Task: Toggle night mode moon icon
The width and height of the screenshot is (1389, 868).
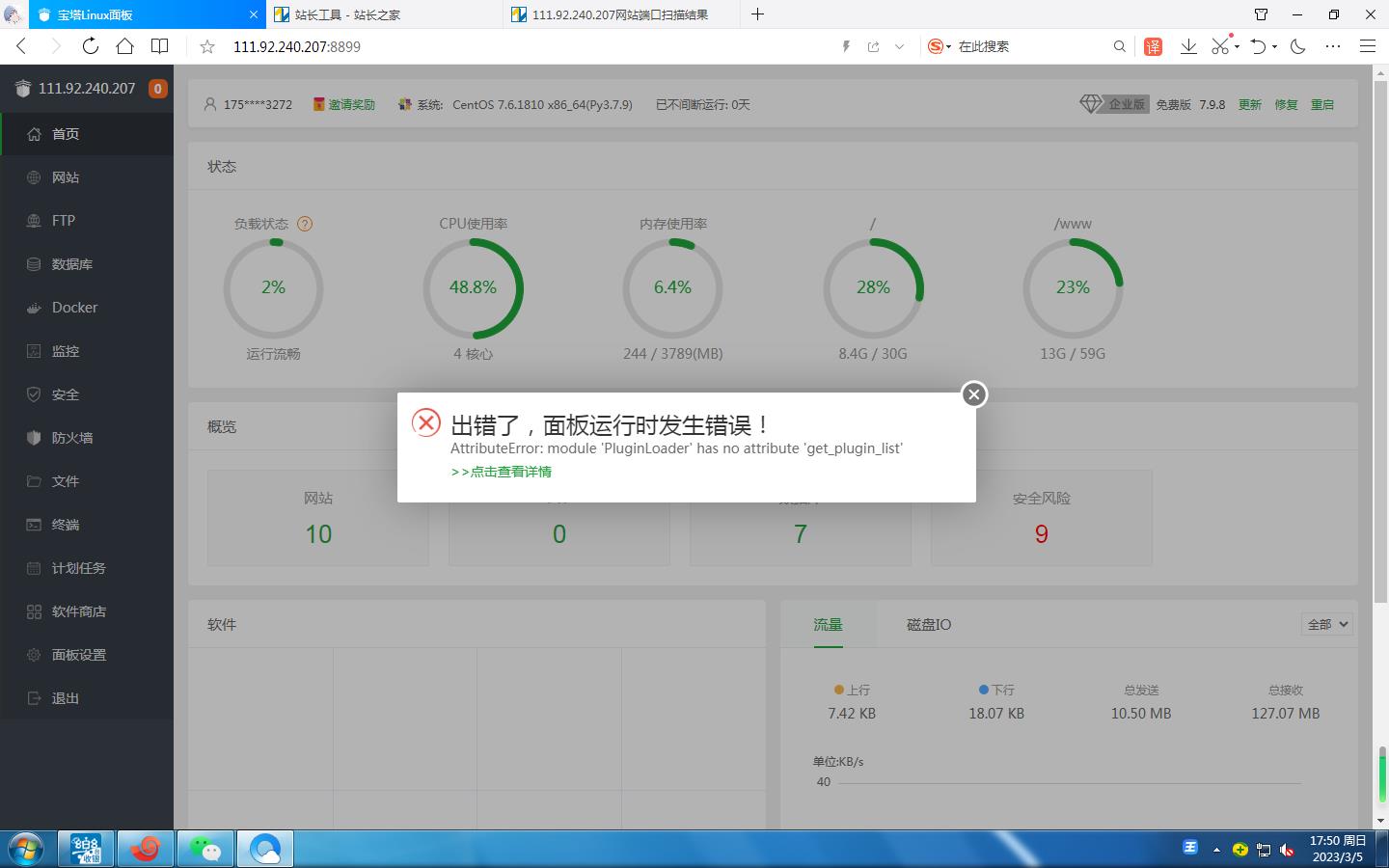Action: [1298, 46]
